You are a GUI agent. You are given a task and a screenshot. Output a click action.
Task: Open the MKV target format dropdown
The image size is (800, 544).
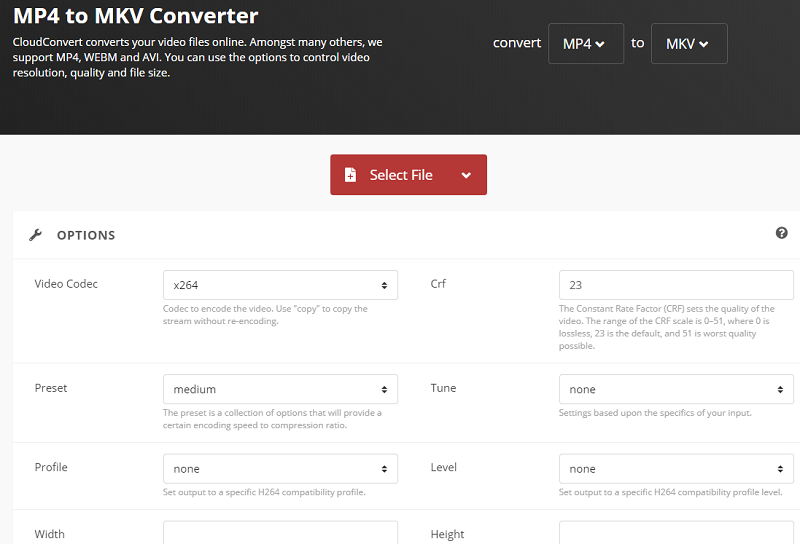(688, 44)
